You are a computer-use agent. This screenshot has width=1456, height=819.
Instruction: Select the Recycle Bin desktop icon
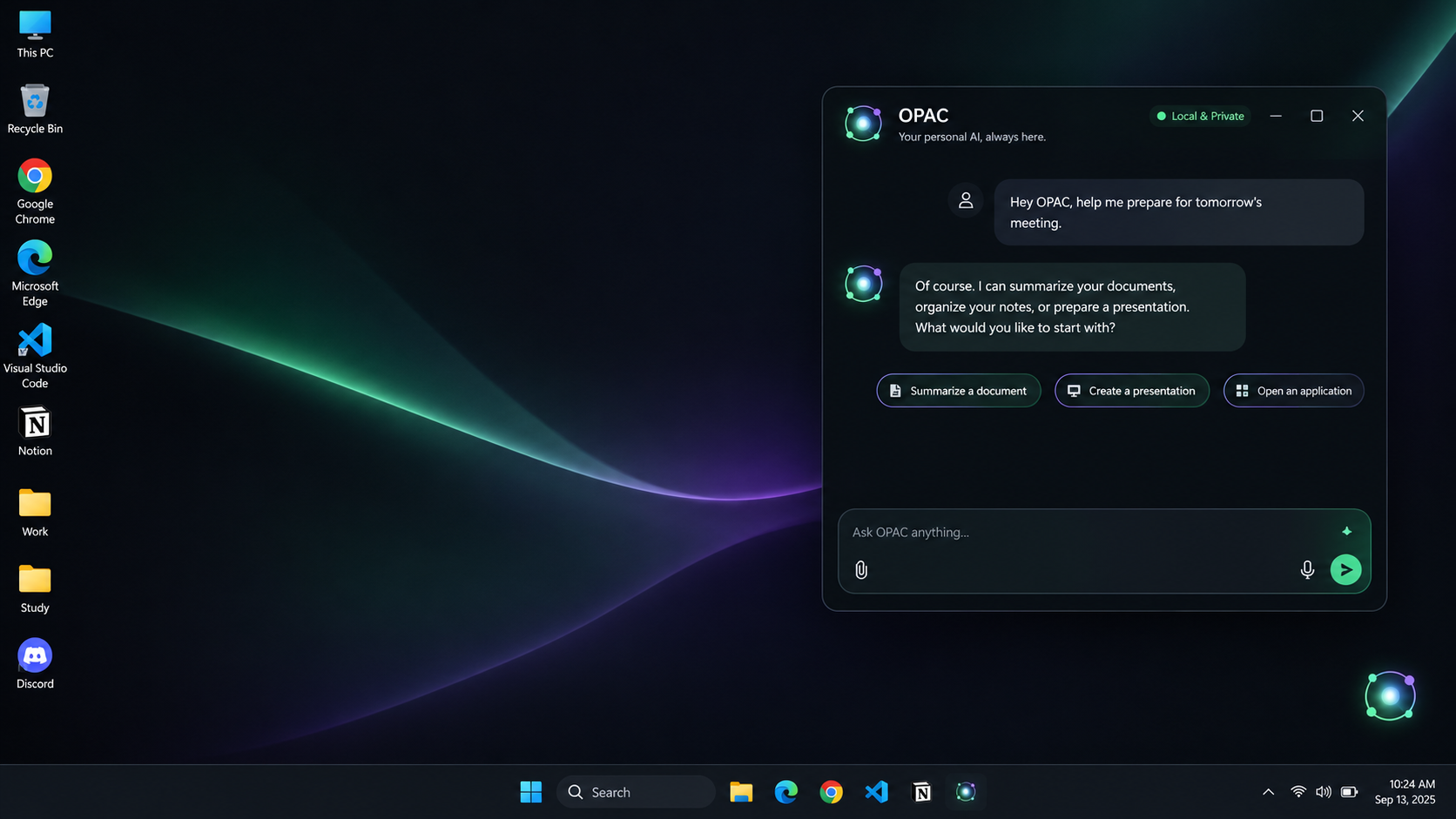click(x=35, y=109)
